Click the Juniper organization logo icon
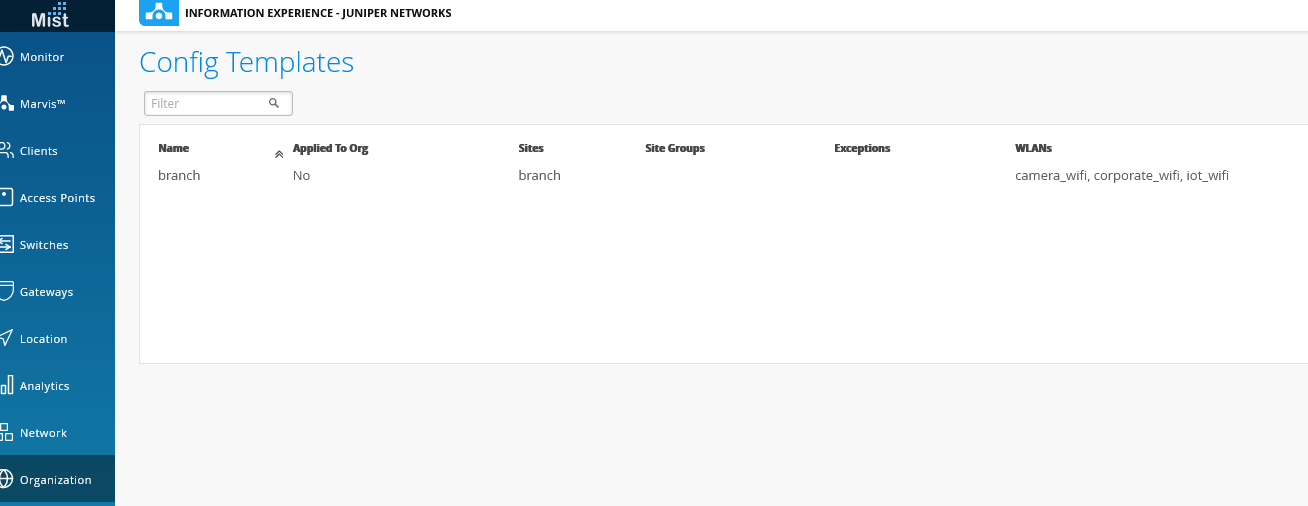This screenshot has width=1308, height=506. [159, 13]
